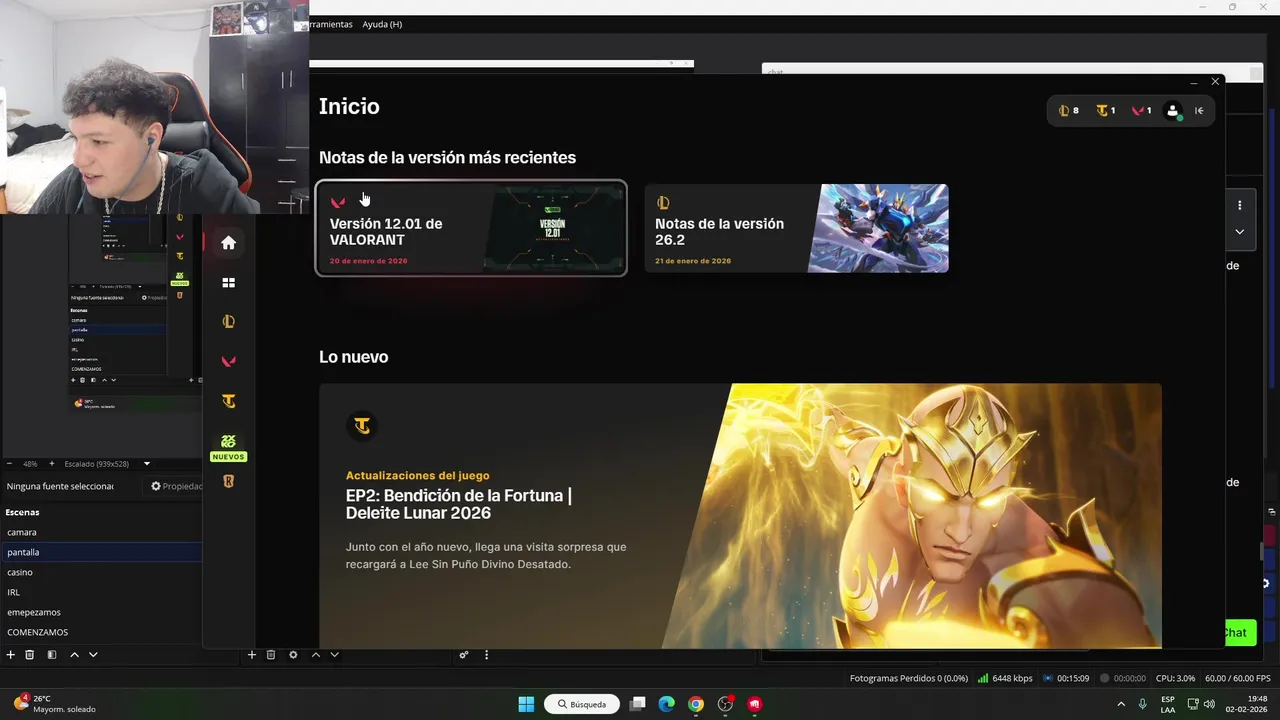This screenshot has height=720, width=1280.
Task: Open the Riot account profile avatar
Action: pos(1174,111)
